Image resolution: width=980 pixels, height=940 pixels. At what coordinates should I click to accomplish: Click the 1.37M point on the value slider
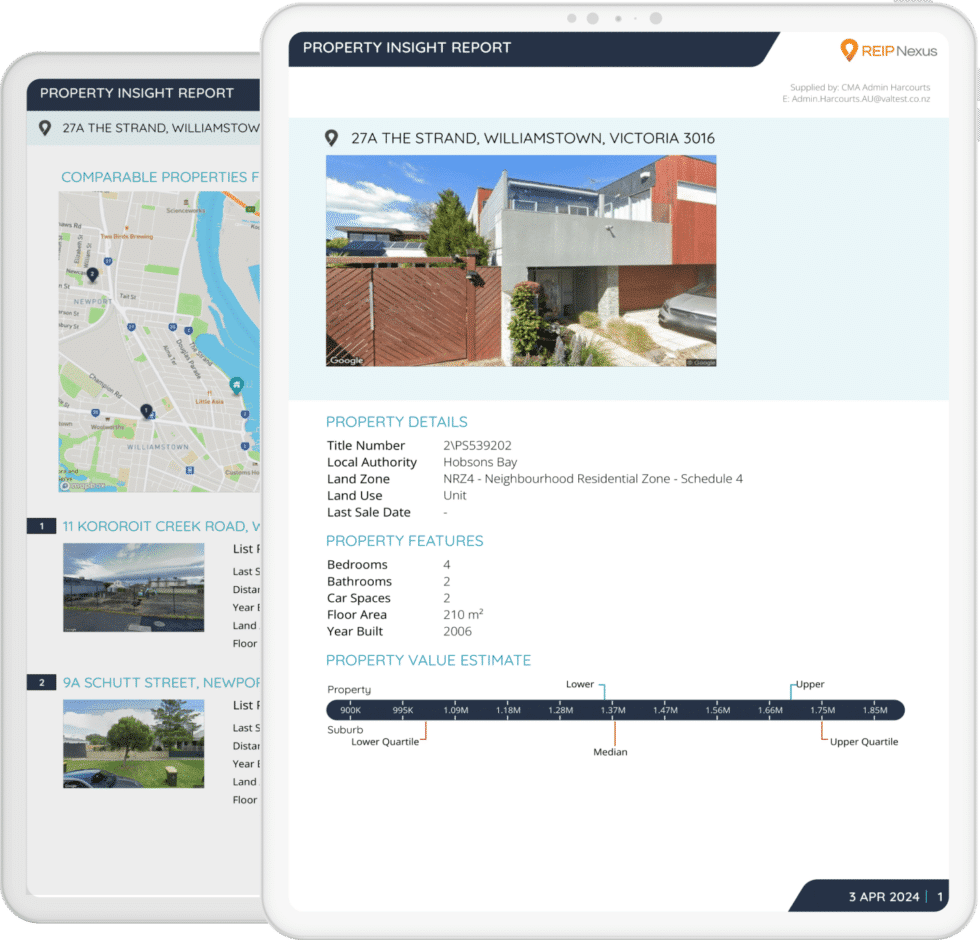point(614,710)
